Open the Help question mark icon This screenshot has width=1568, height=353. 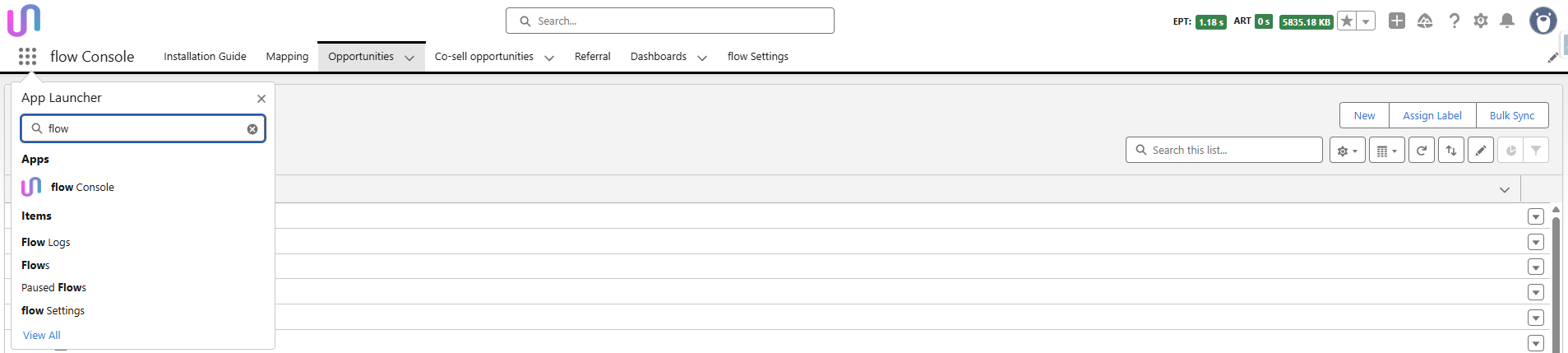coord(1454,21)
